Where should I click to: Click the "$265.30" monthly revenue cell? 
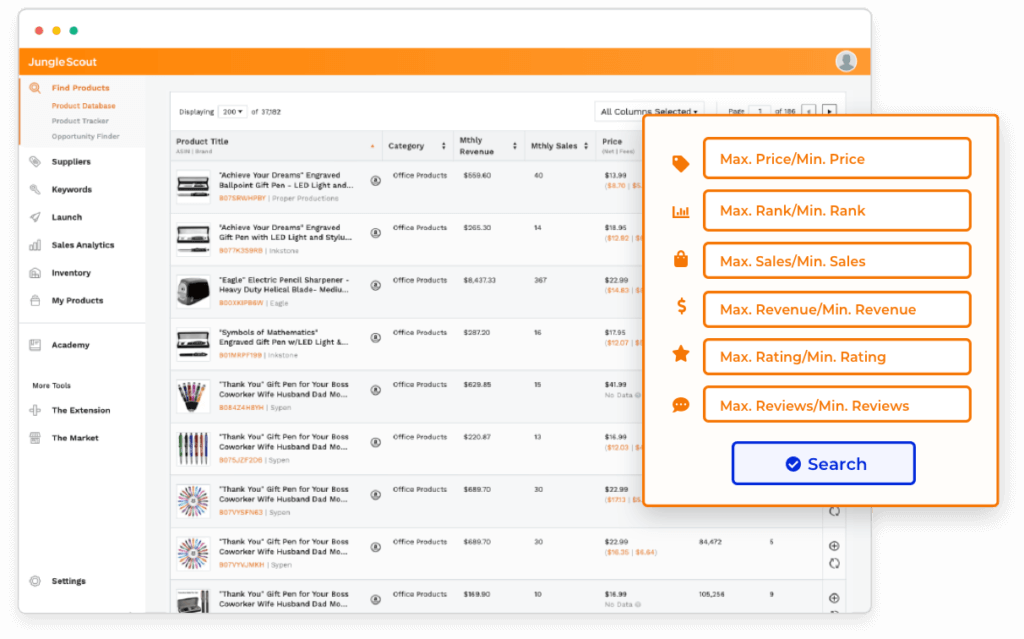click(x=477, y=228)
